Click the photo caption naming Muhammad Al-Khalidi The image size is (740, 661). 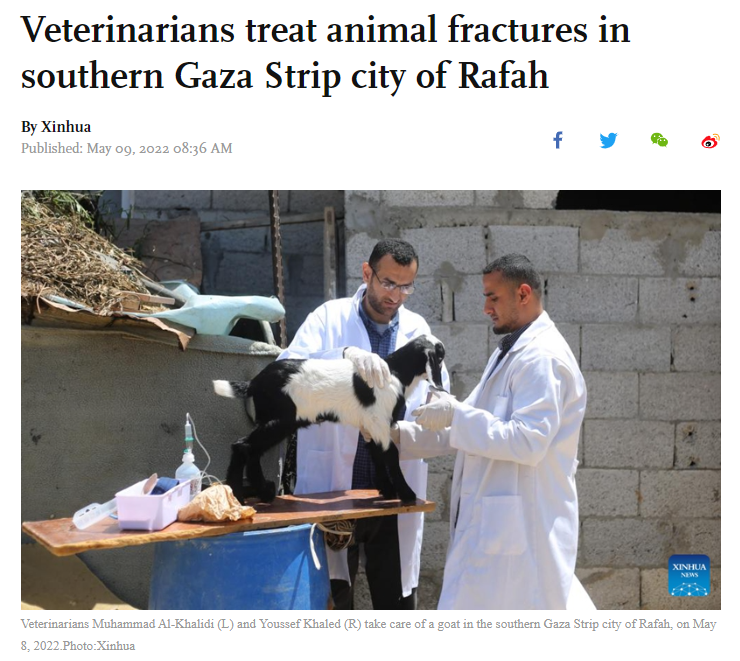(368, 635)
